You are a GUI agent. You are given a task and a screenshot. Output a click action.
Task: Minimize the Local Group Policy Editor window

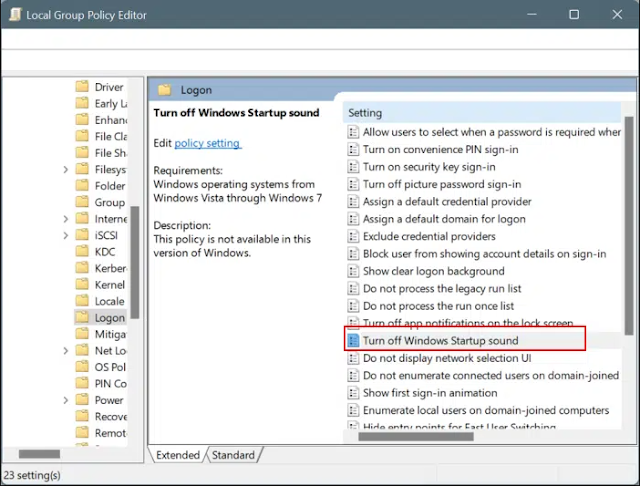pos(532,15)
